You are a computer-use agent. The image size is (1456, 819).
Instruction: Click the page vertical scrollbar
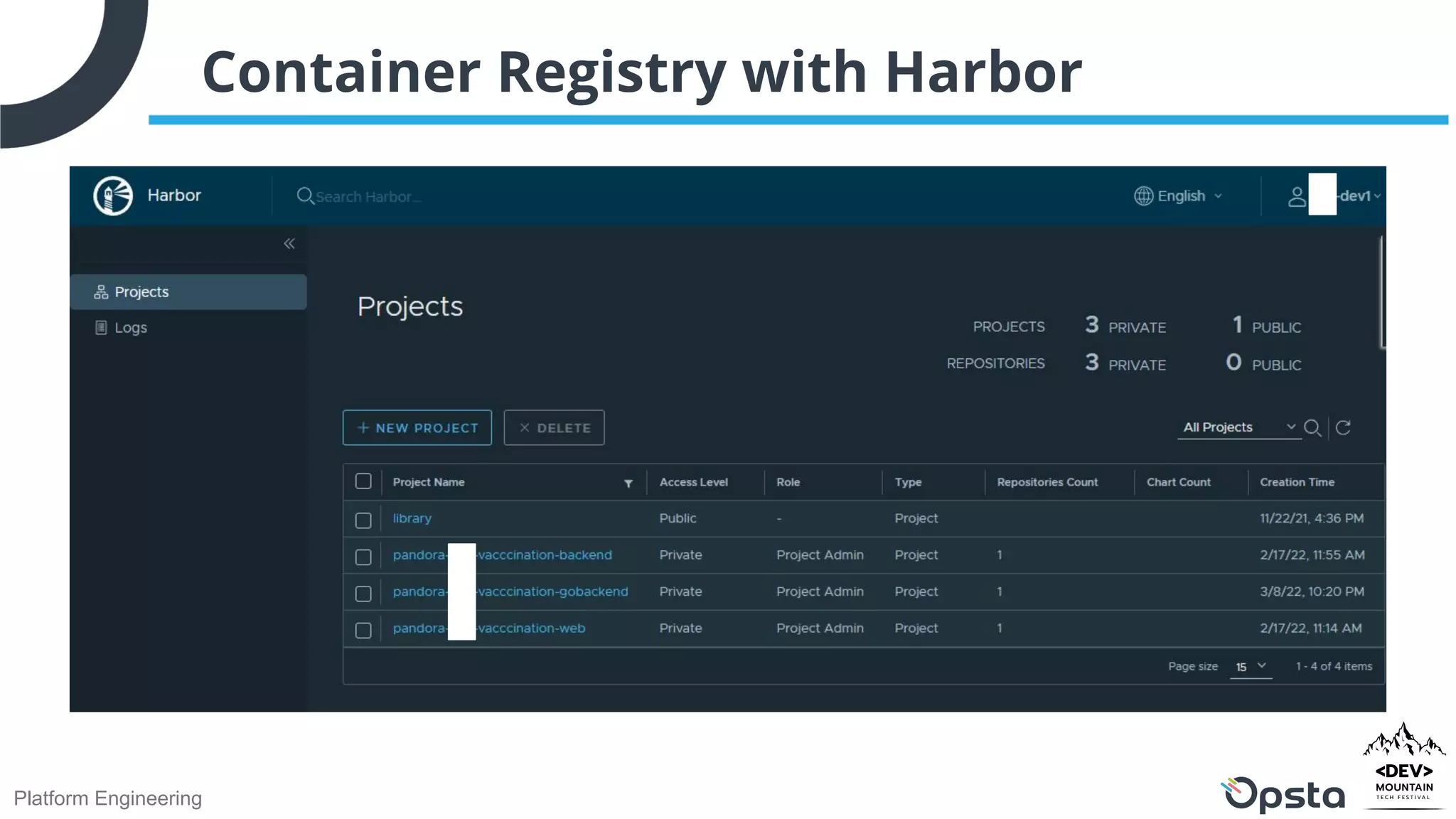pos(1382,293)
